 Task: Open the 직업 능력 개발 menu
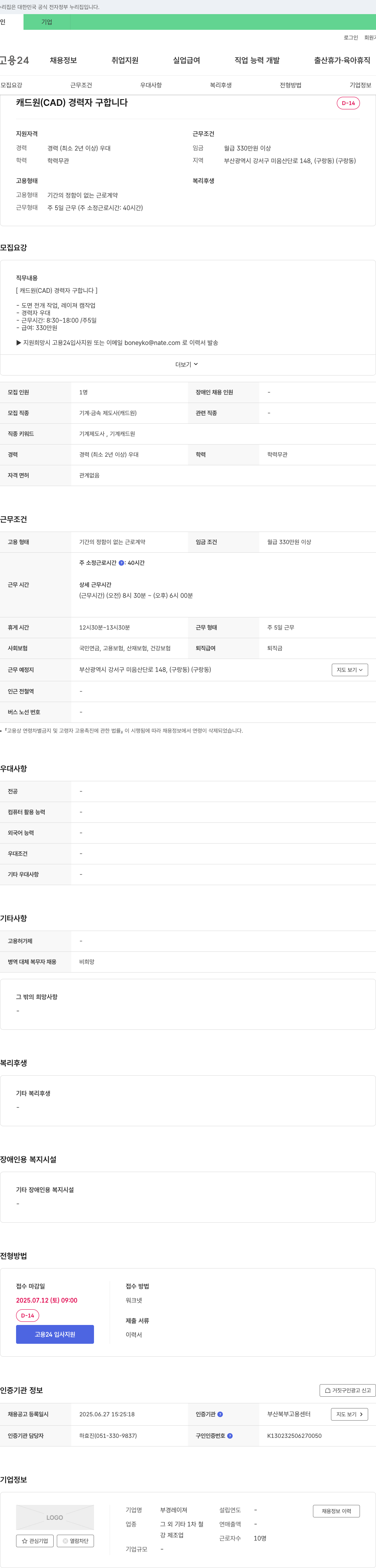coord(257,60)
